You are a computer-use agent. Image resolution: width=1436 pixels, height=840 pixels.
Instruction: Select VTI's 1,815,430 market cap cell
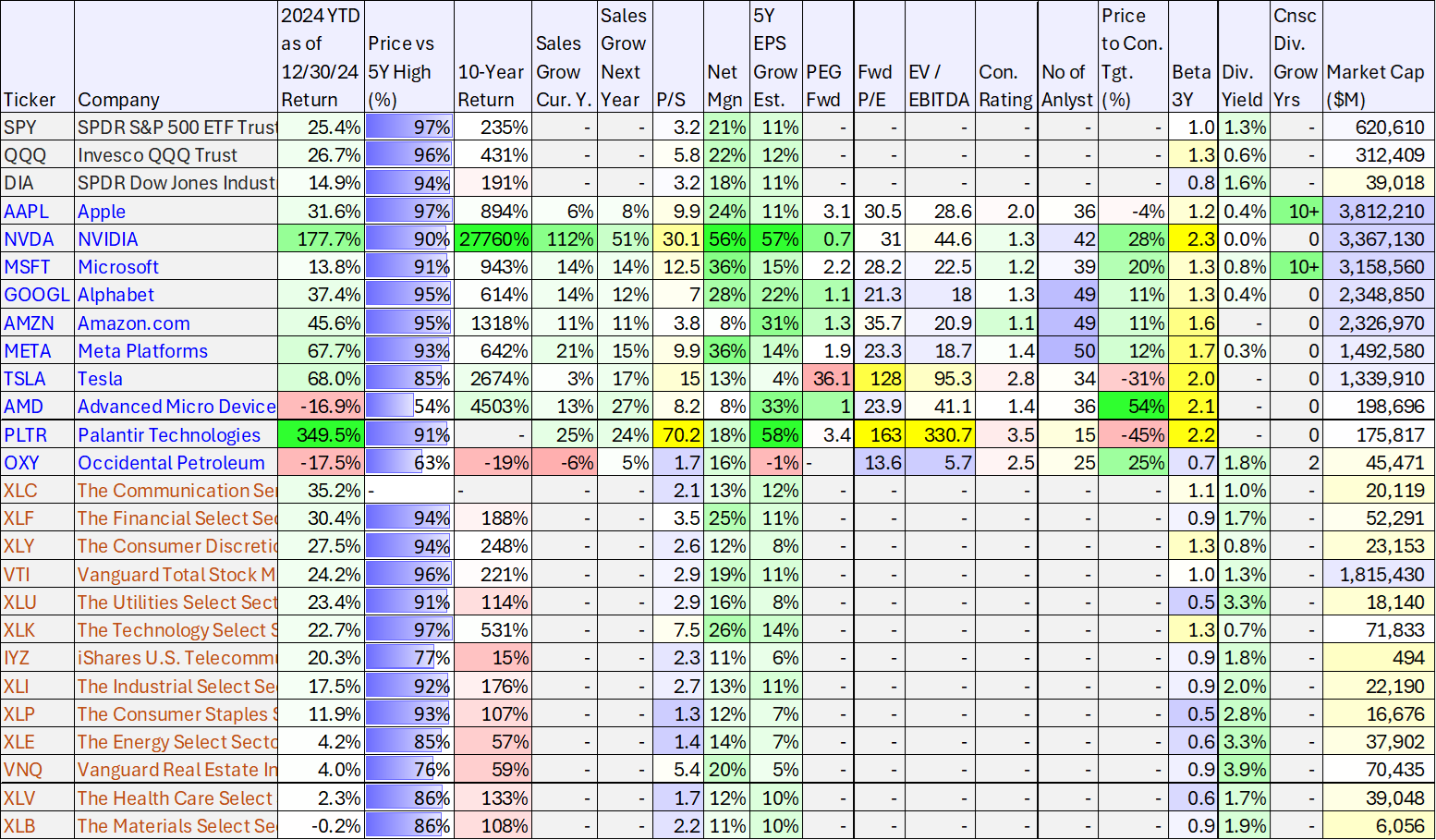[x=1379, y=575]
